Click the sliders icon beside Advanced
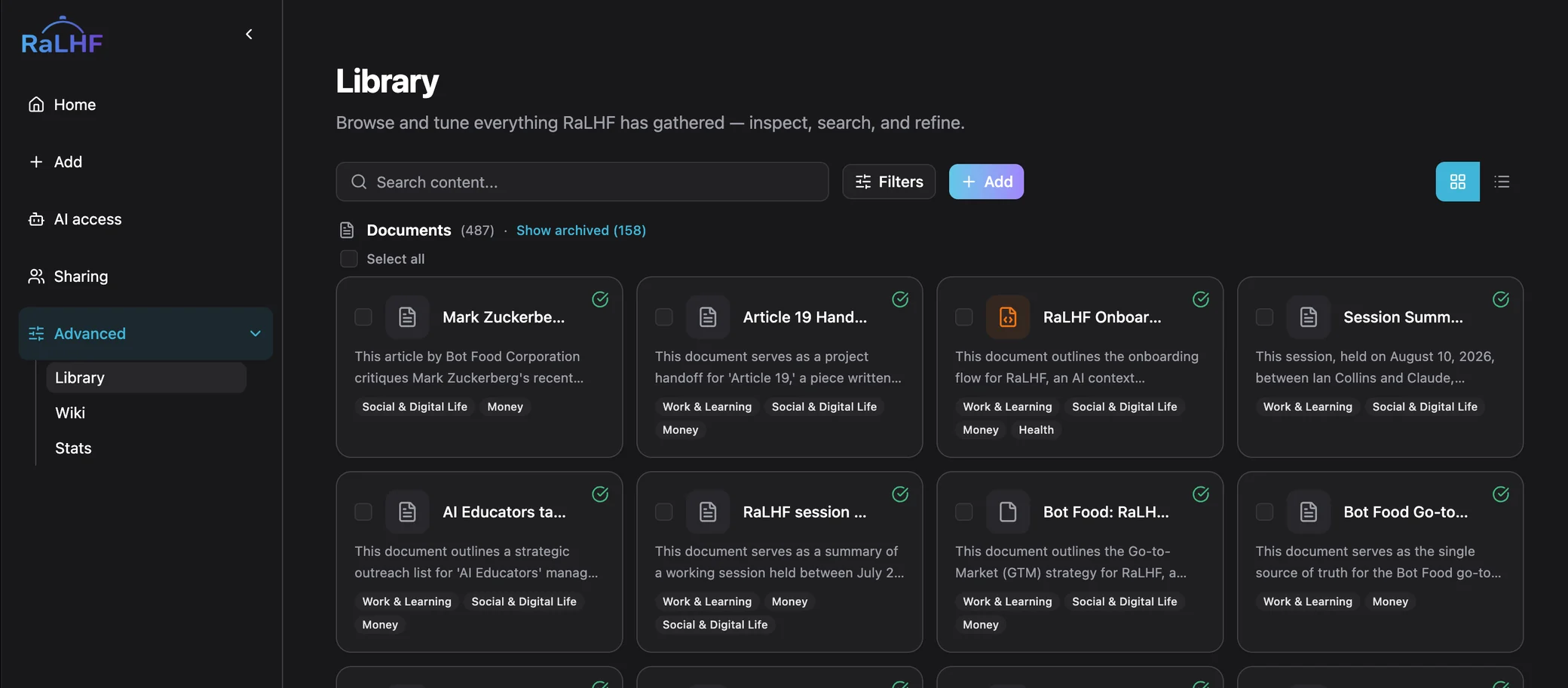The image size is (1568, 688). click(x=36, y=334)
